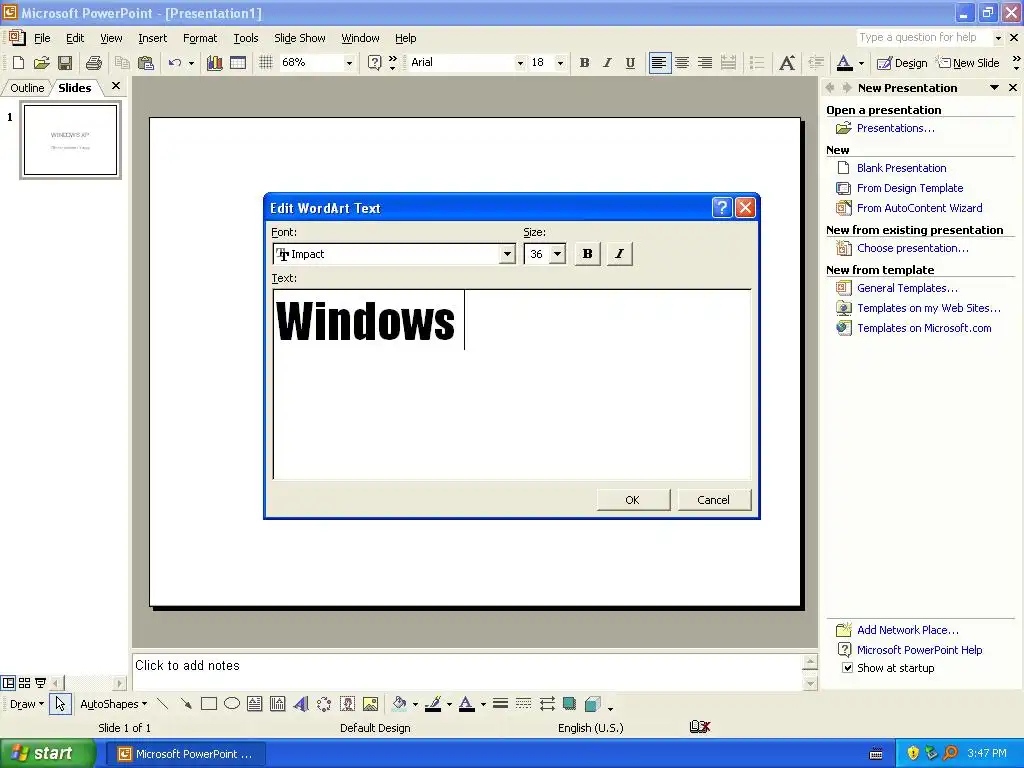The image size is (1024, 768).
Task: Open the Format menu
Action: [200, 38]
